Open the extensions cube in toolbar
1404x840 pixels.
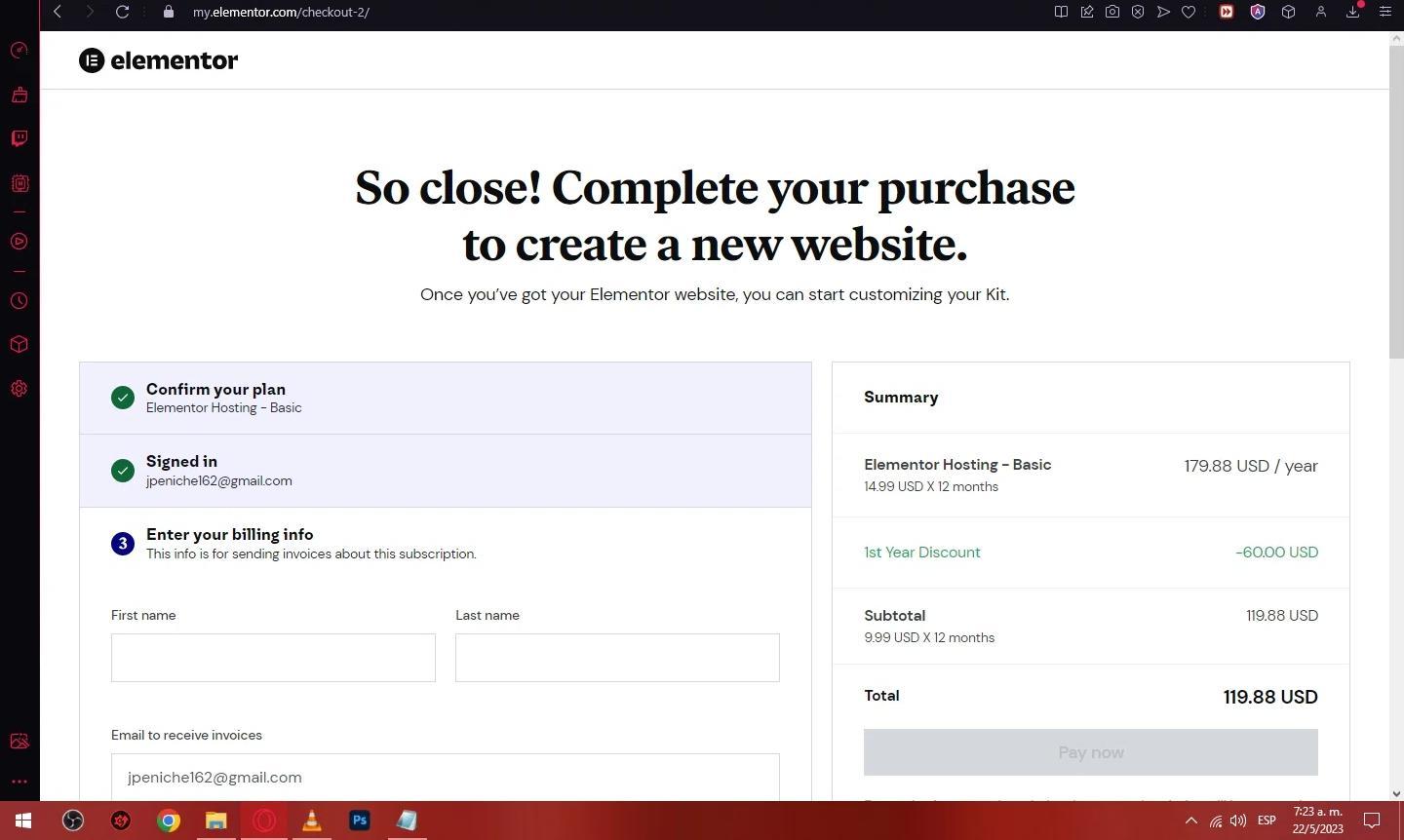pos(1288,12)
